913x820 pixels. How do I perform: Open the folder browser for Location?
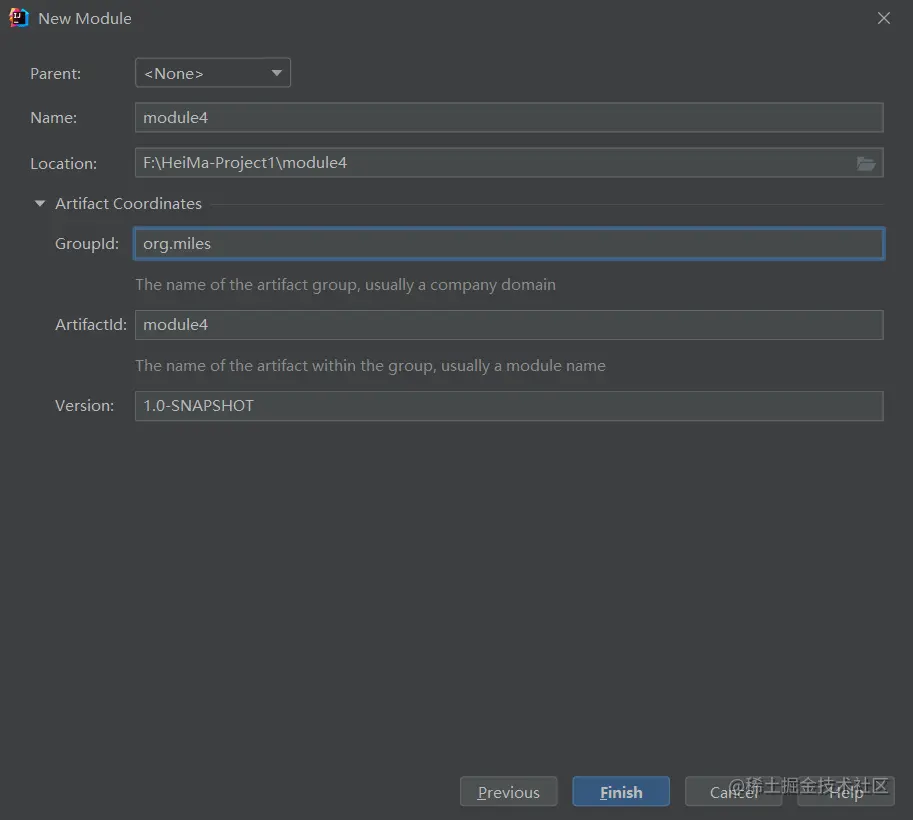pos(866,163)
